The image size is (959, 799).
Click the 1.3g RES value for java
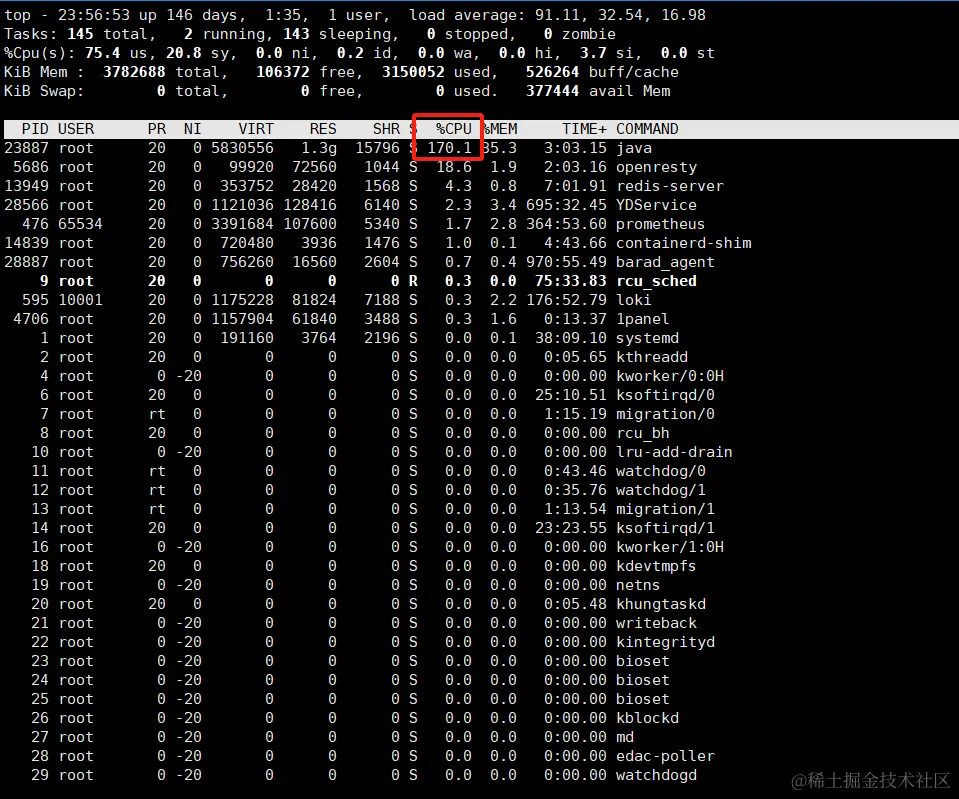point(319,148)
